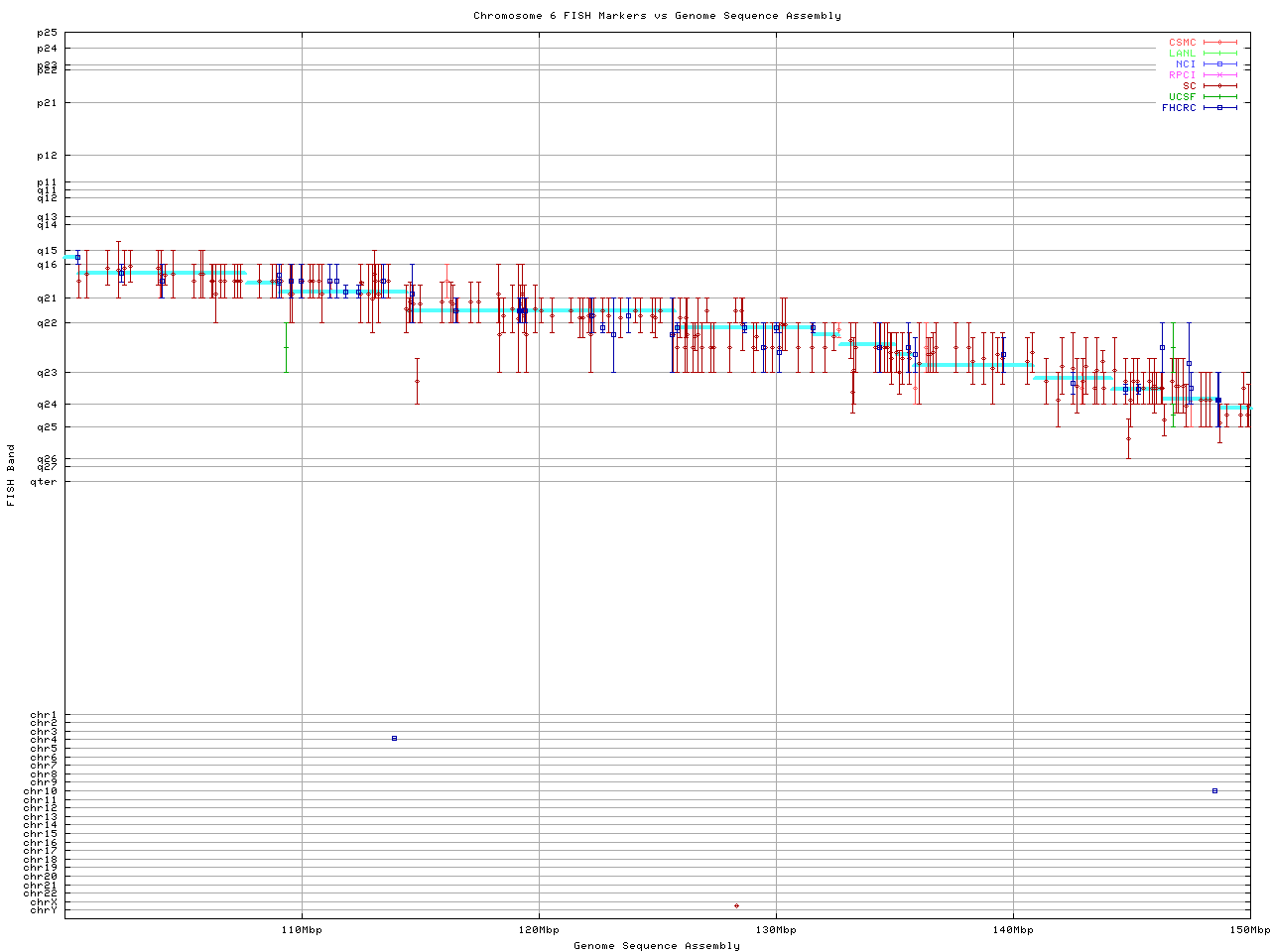Click the 110Mbp x-axis tick label
This screenshot has width=1270, height=952.
302,930
